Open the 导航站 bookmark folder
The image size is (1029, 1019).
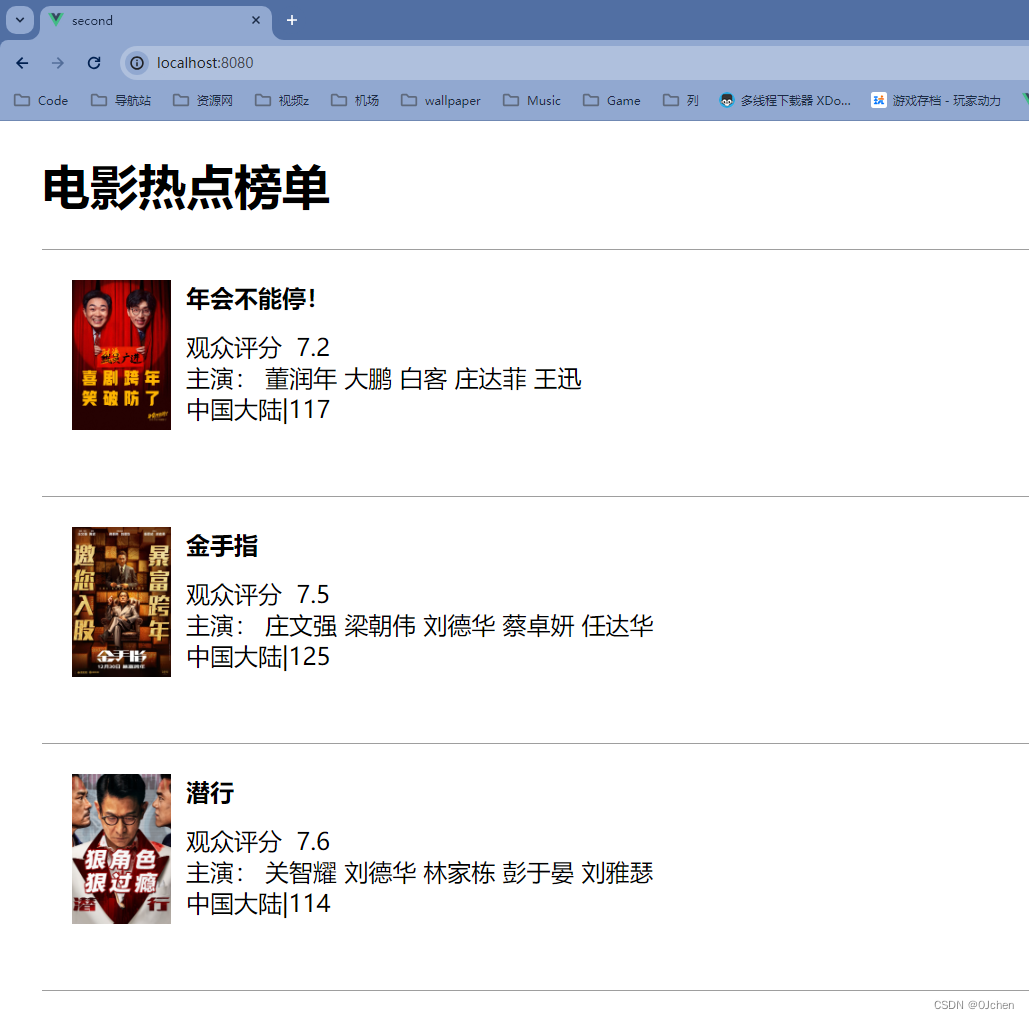(x=121, y=100)
